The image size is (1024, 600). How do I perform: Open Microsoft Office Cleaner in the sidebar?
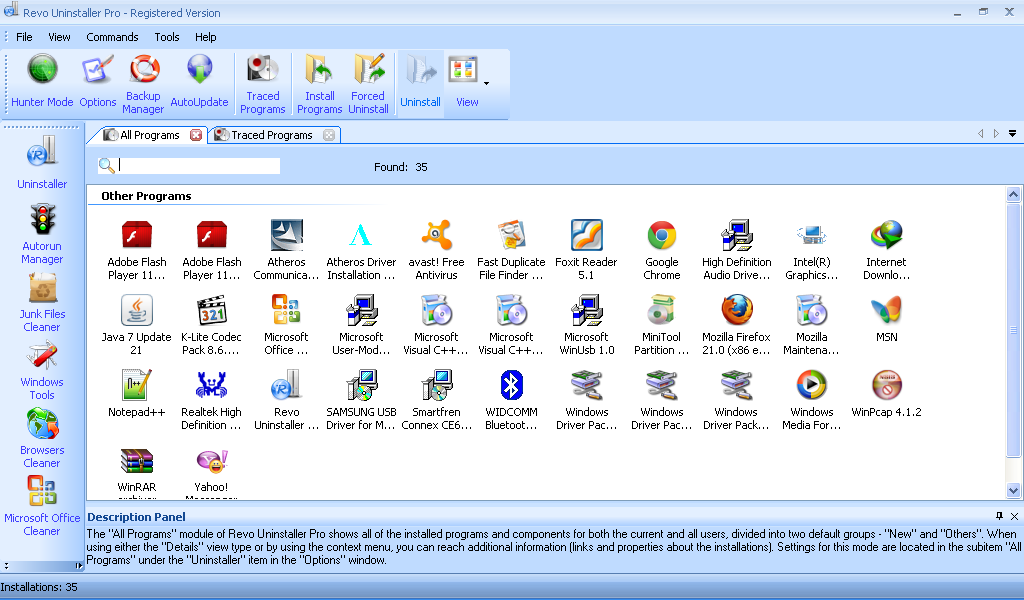pyautogui.click(x=42, y=506)
